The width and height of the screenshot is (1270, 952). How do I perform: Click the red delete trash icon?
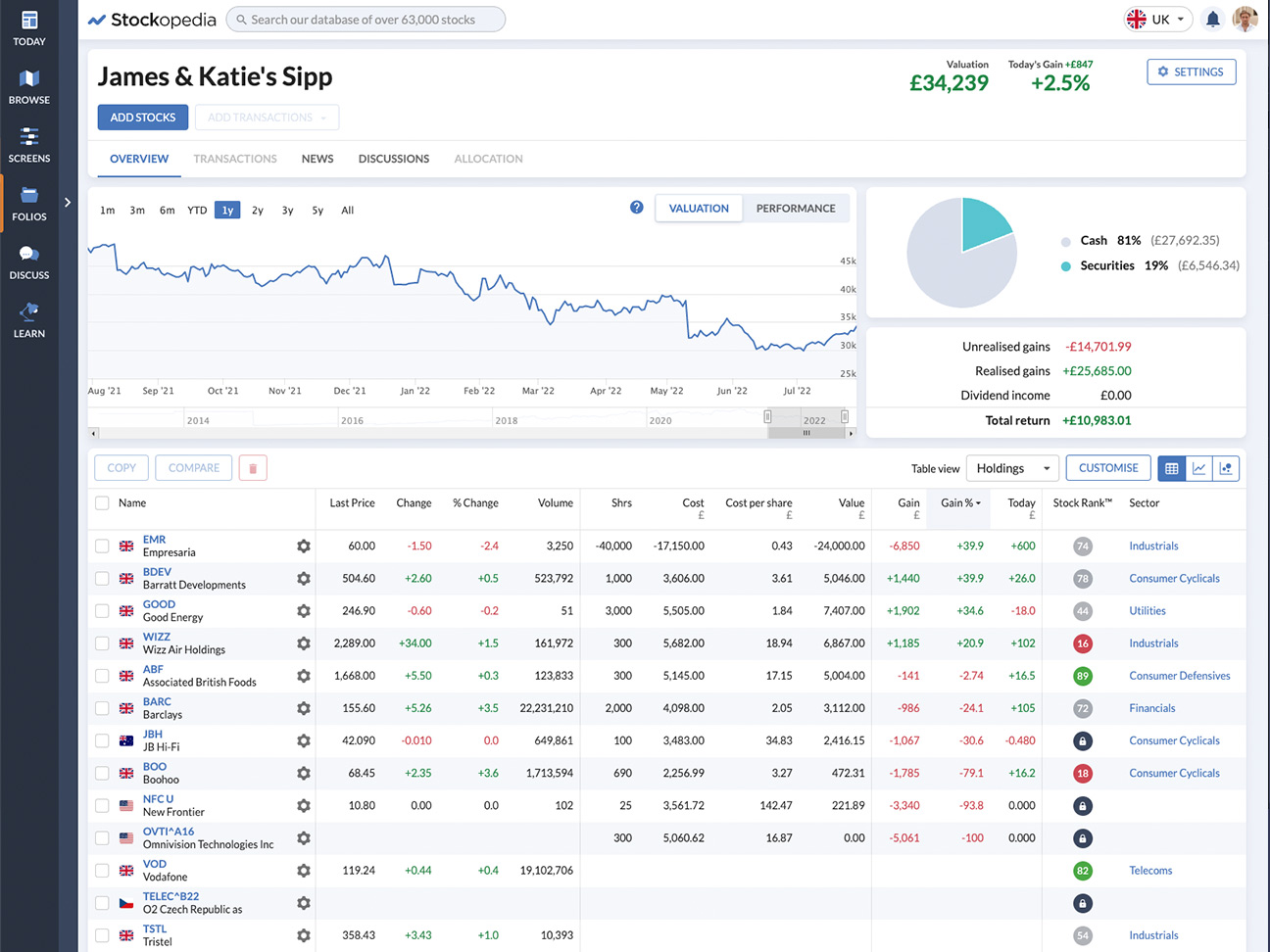tap(253, 468)
